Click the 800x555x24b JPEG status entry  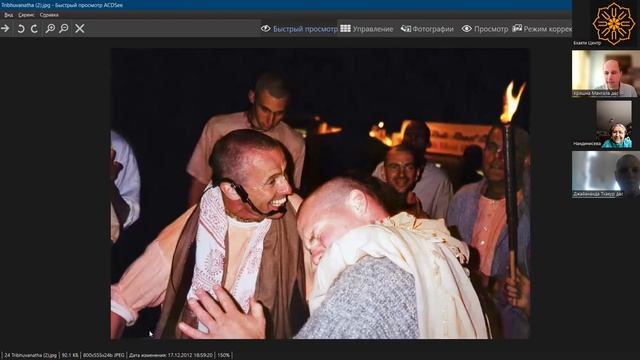click(104, 356)
